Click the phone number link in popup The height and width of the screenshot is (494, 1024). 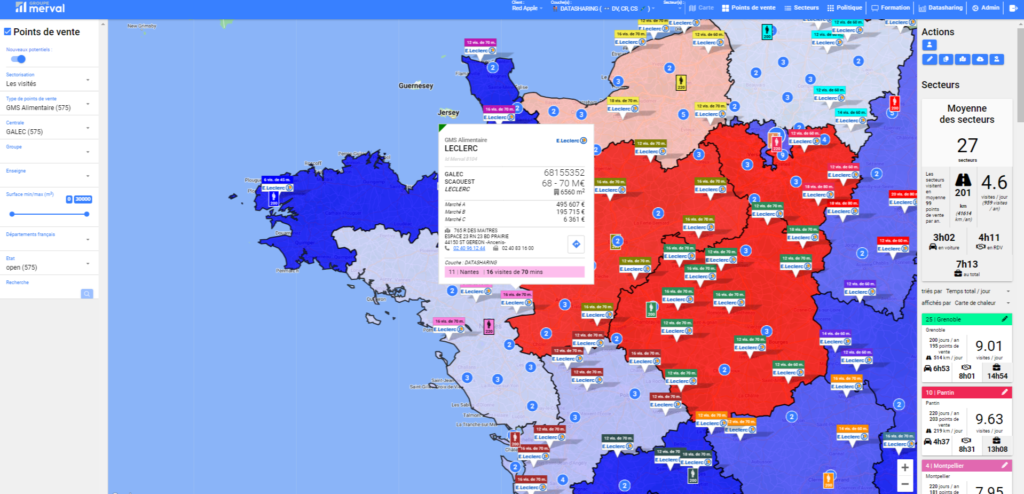pos(467,247)
